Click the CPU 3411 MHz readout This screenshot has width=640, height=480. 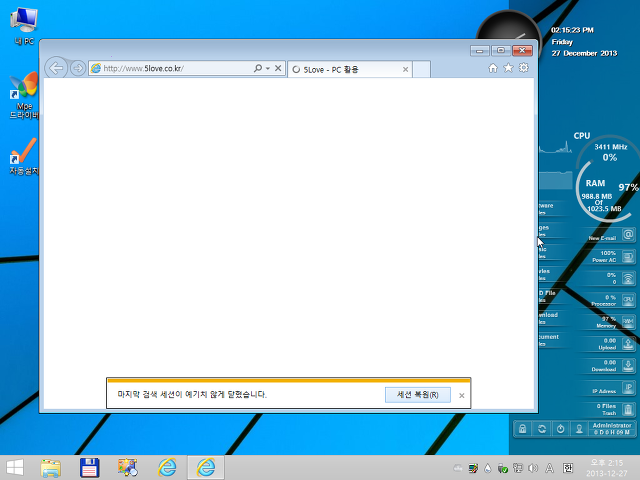610,147
